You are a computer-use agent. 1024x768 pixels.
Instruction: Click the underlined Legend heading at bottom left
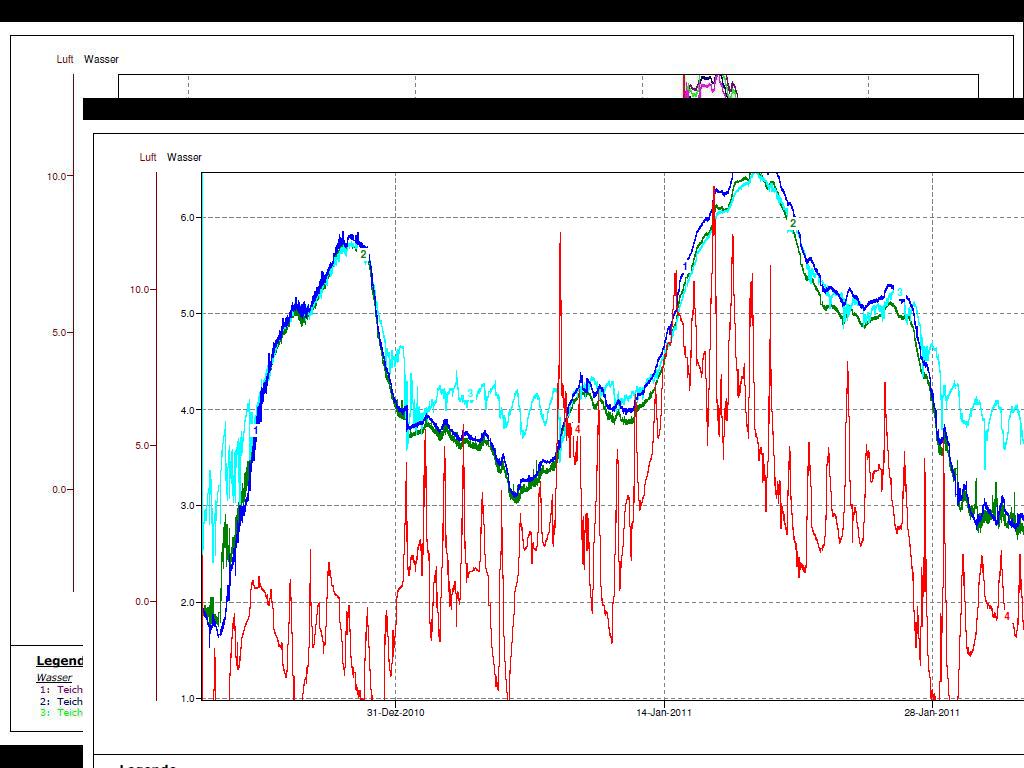pos(60,661)
